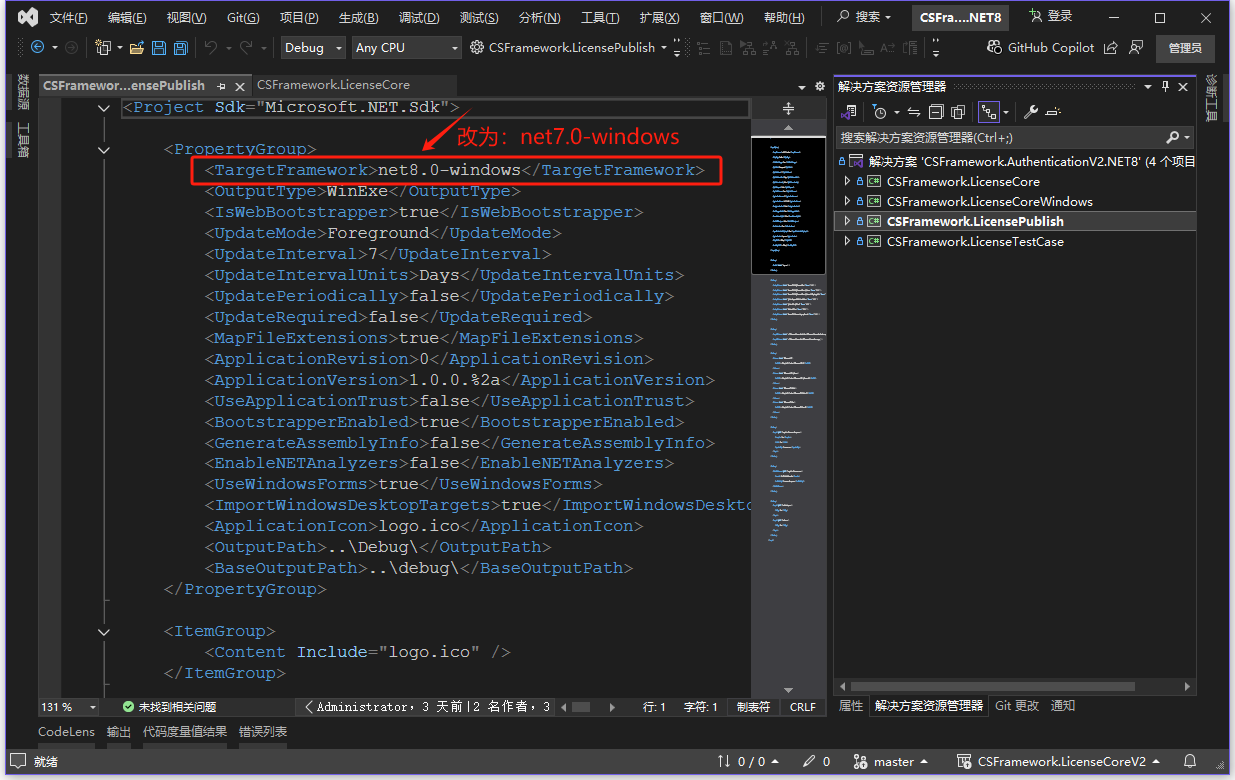Click the master branch selector
Image resolution: width=1235 pixels, height=780 pixels.
point(891,762)
